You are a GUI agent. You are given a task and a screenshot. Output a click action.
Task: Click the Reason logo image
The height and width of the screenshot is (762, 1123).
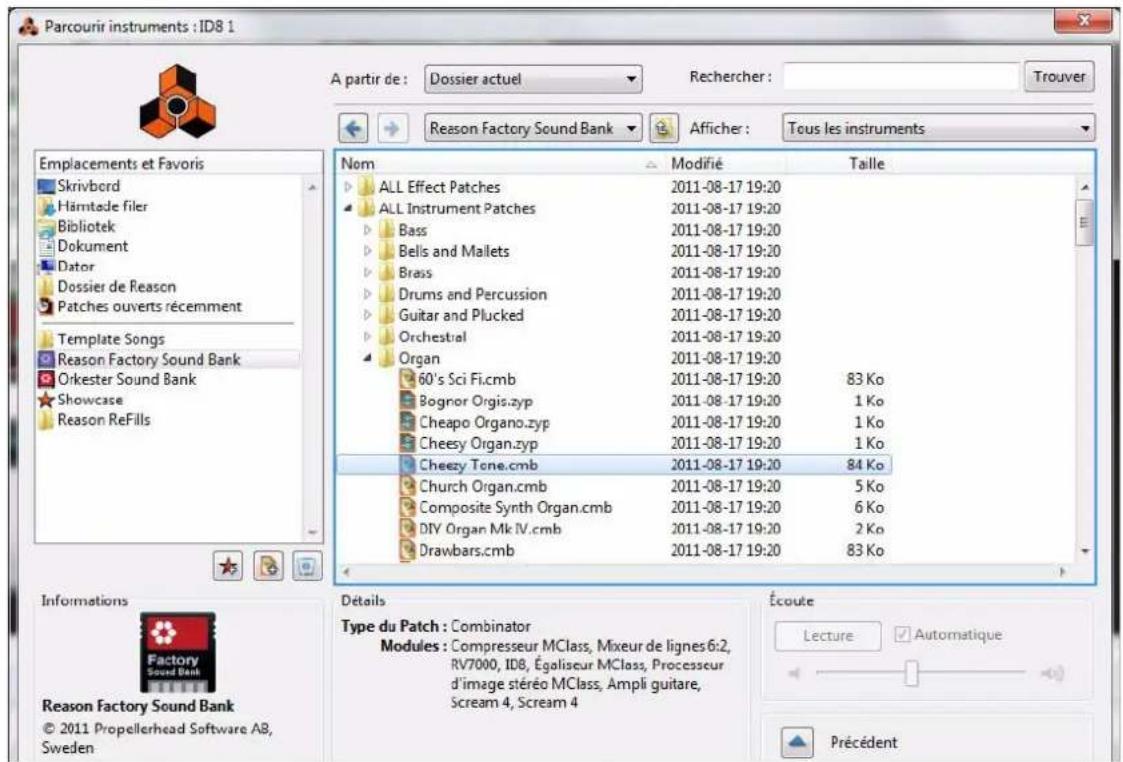pos(178,101)
